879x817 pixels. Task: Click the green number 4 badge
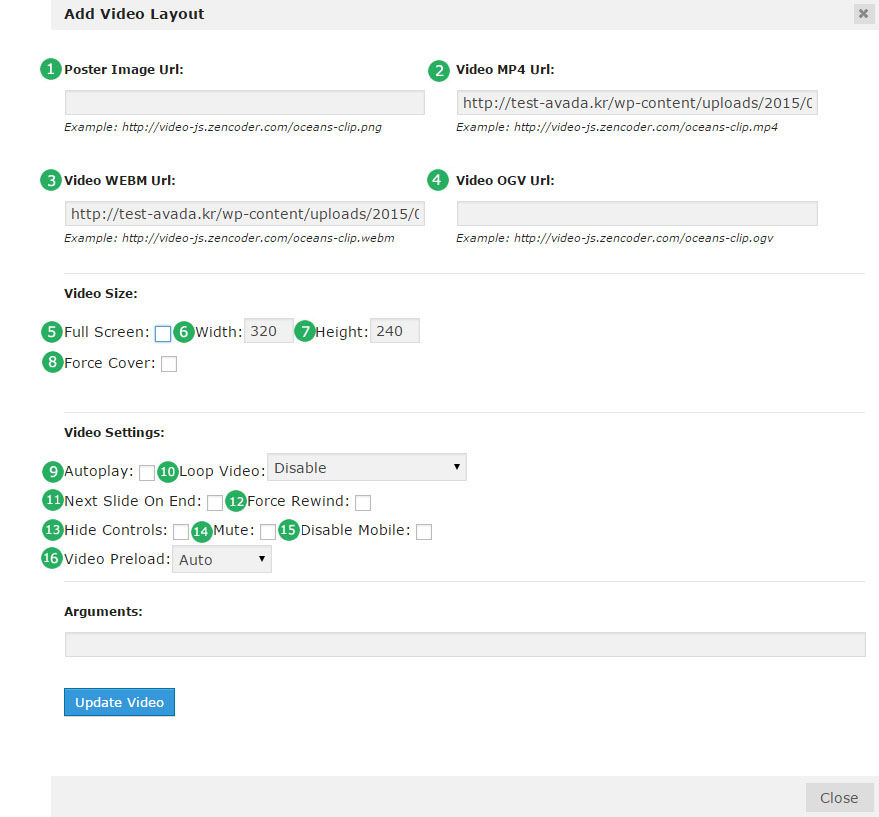pyautogui.click(x=439, y=181)
